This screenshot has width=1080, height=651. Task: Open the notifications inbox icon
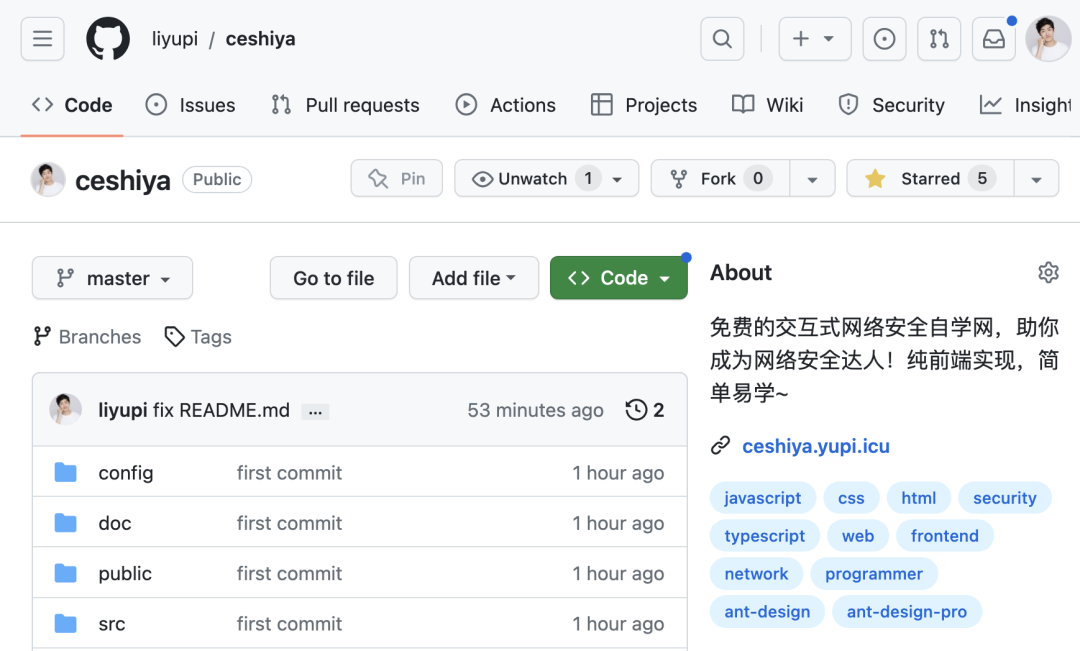click(x=993, y=39)
